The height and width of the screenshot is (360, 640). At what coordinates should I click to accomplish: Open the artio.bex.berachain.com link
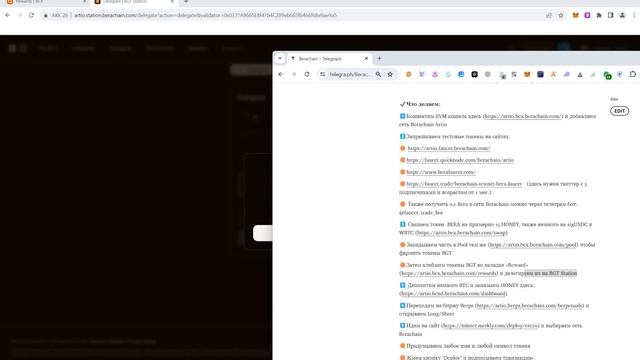coord(523,116)
